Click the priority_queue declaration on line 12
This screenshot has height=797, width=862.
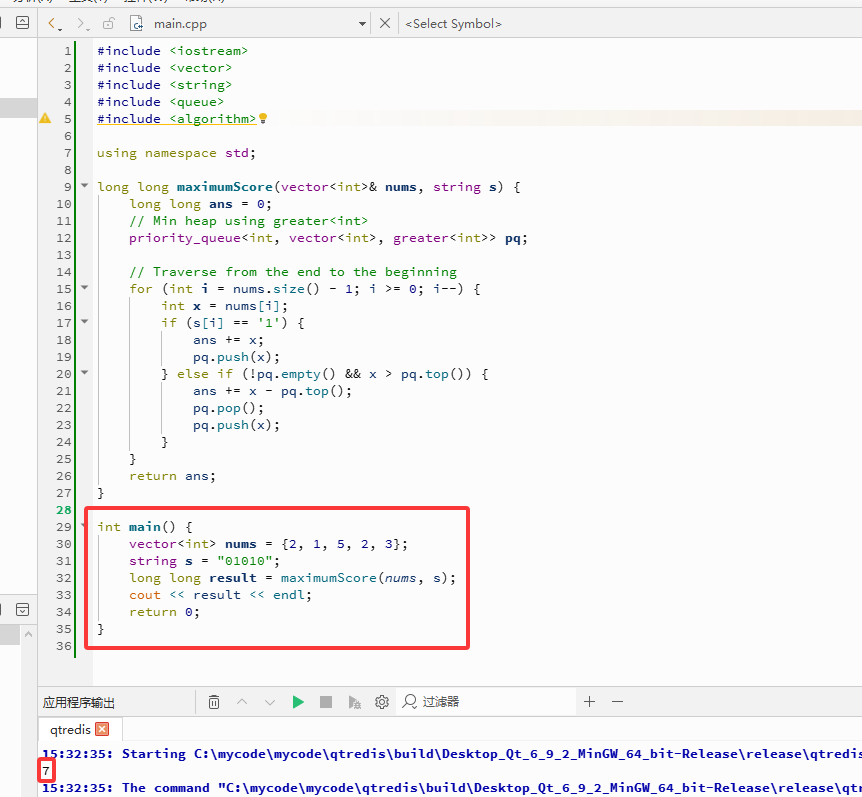pos(328,238)
